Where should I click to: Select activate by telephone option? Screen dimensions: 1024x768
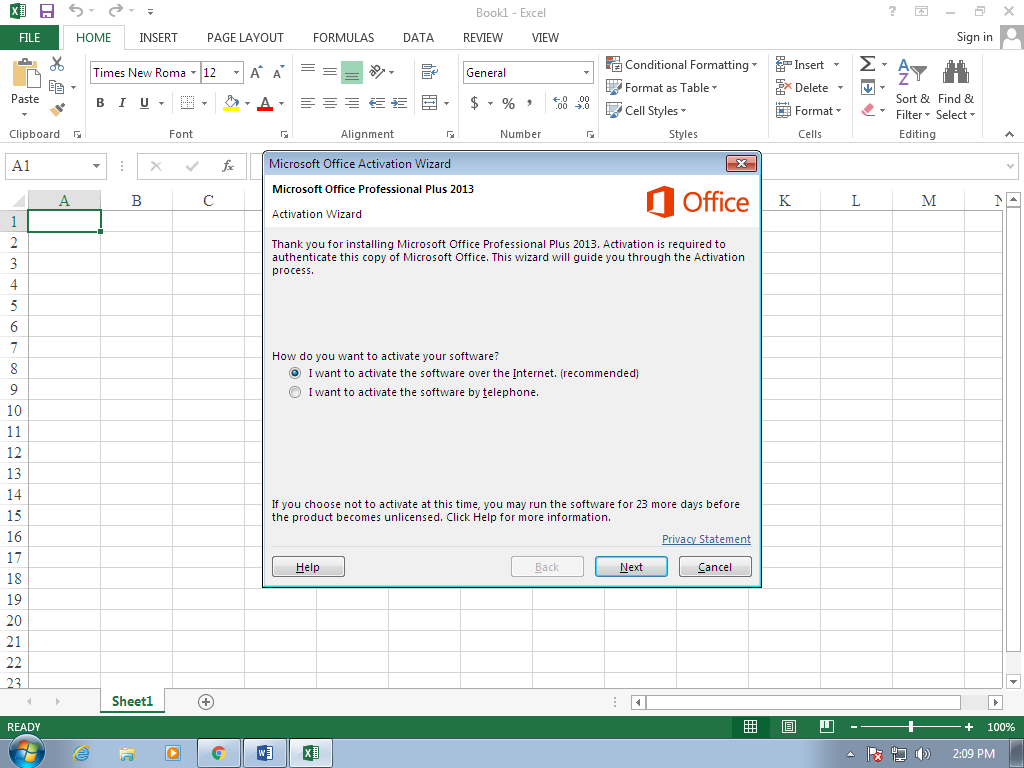[295, 393]
